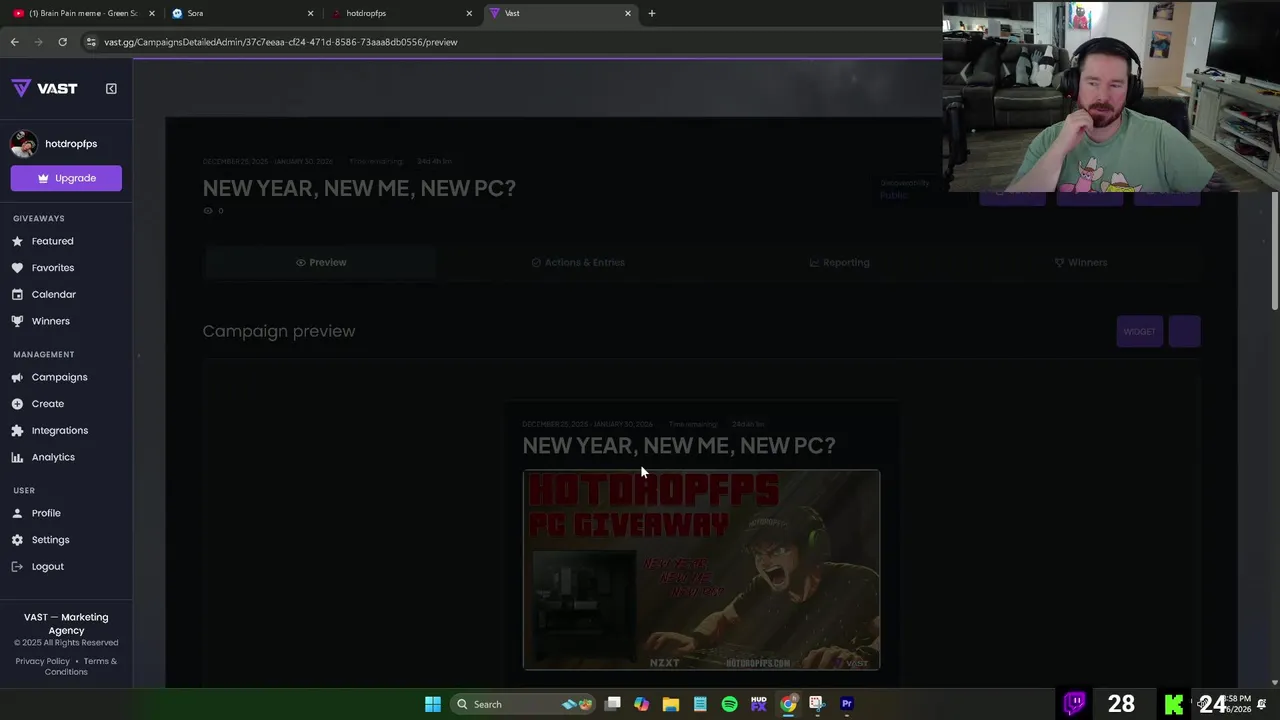This screenshot has width=1280, height=720.
Task: Collapse the sidebar with the panel icon
Action: [111, 88]
